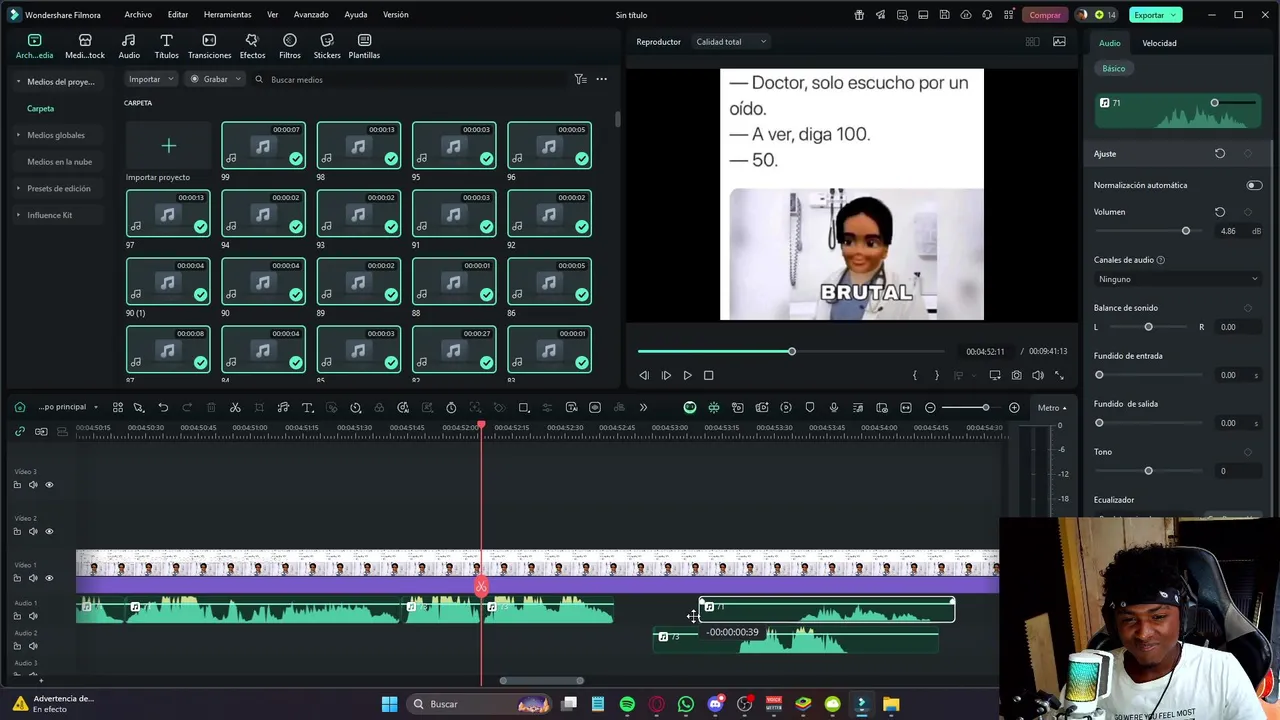
Task: Open the Herramientas menu
Action: [227, 15]
